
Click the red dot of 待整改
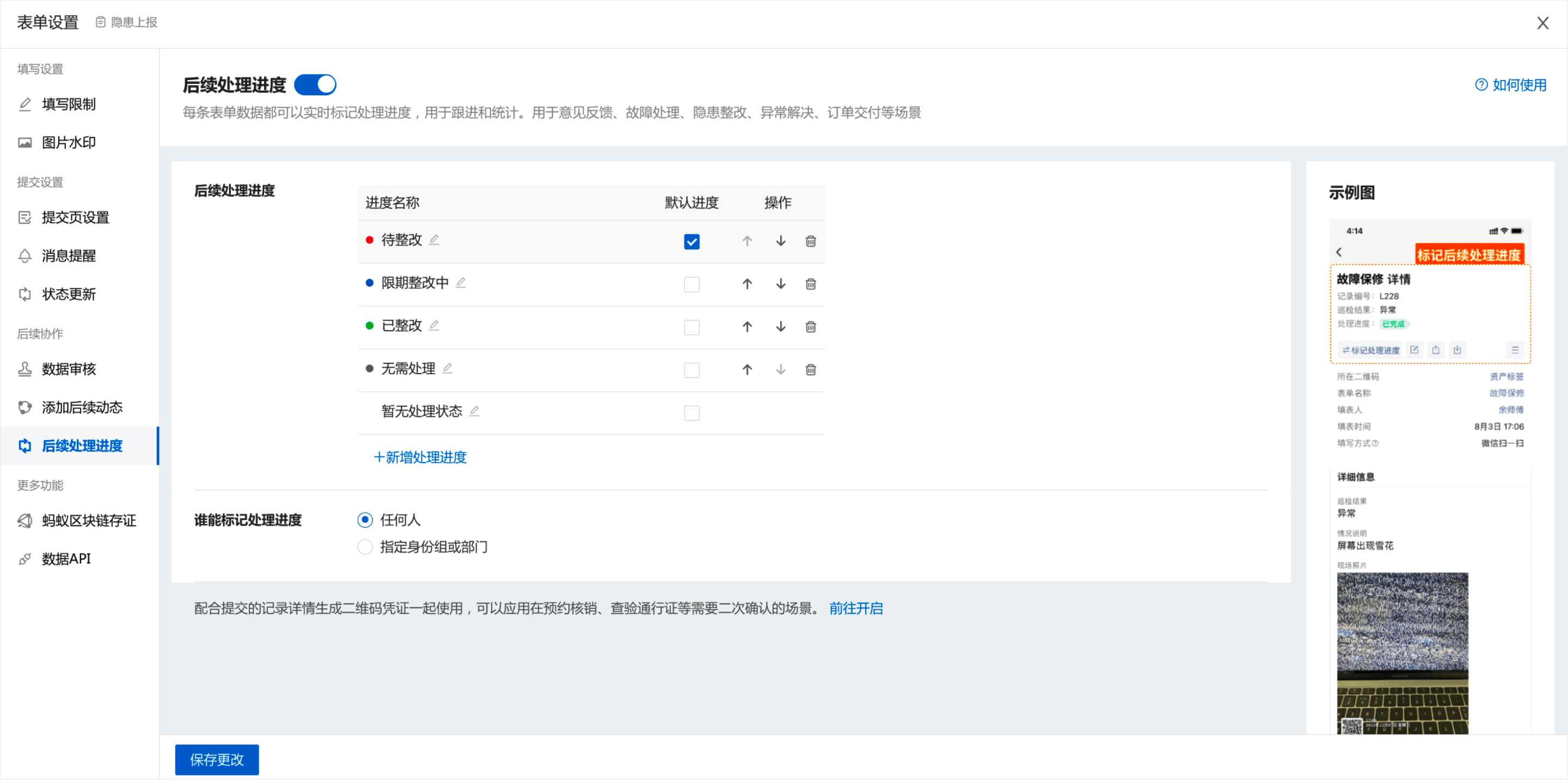370,240
